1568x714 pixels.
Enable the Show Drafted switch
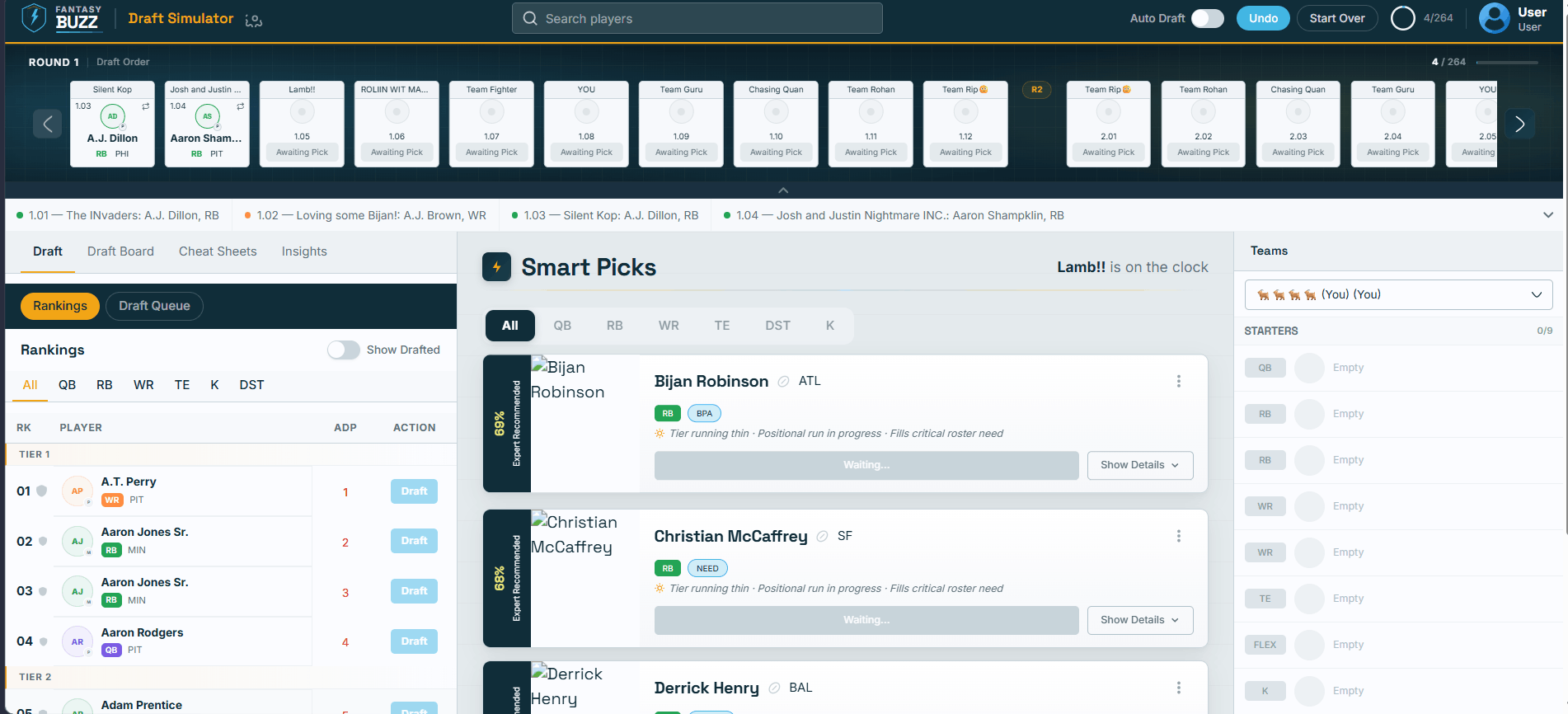pyautogui.click(x=344, y=350)
